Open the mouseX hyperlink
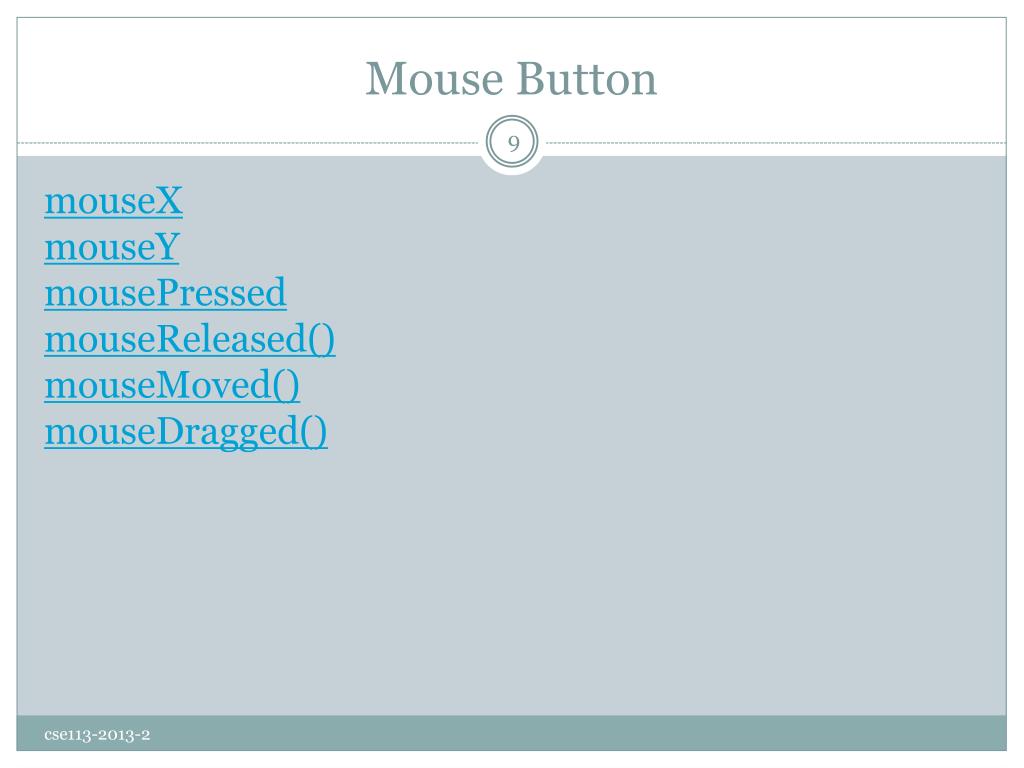The height and width of the screenshot is (768, 1024). click(113, 200)
